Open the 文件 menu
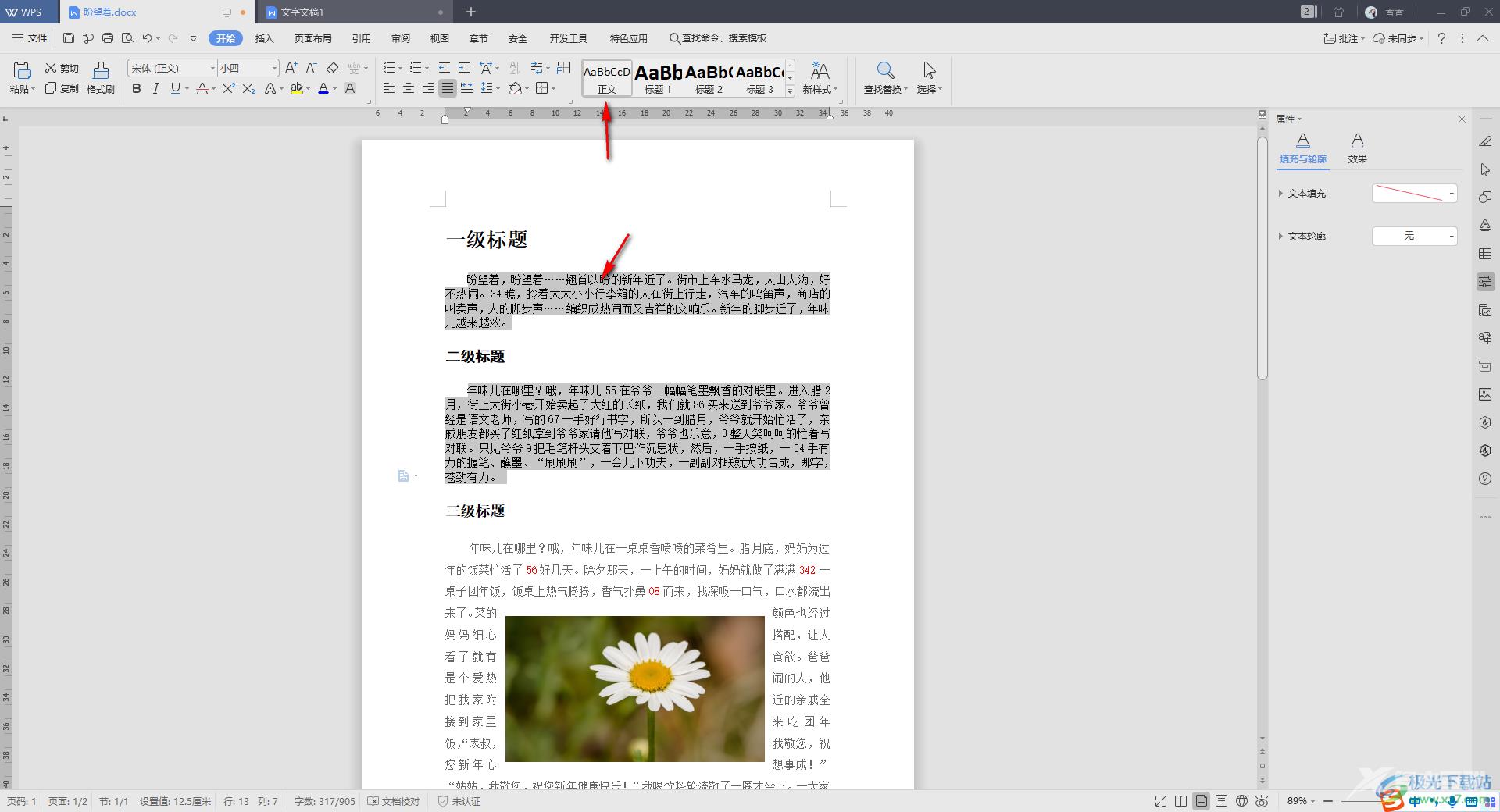 30,38
